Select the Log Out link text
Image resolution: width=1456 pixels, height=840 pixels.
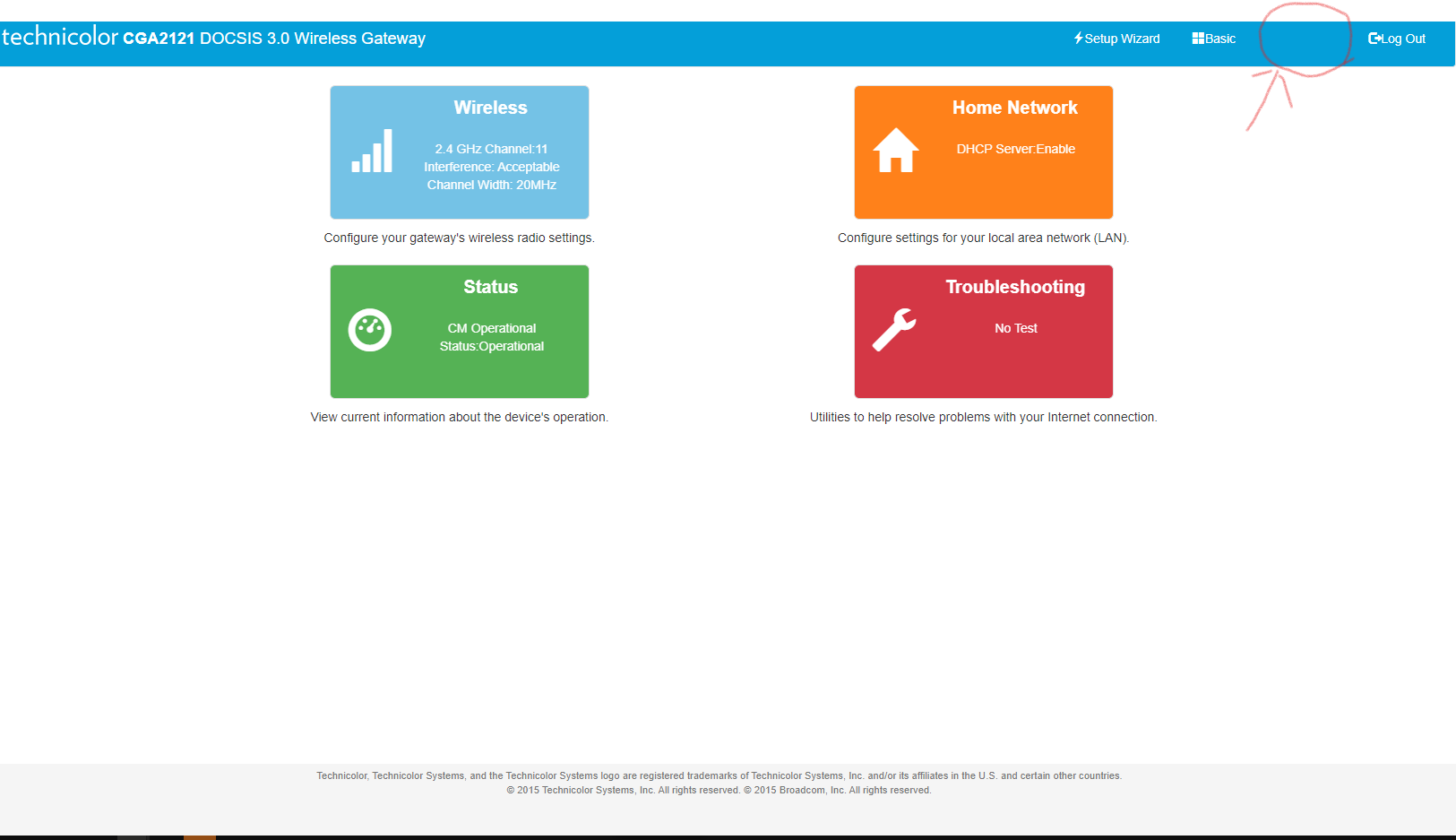click(1403, 39)
